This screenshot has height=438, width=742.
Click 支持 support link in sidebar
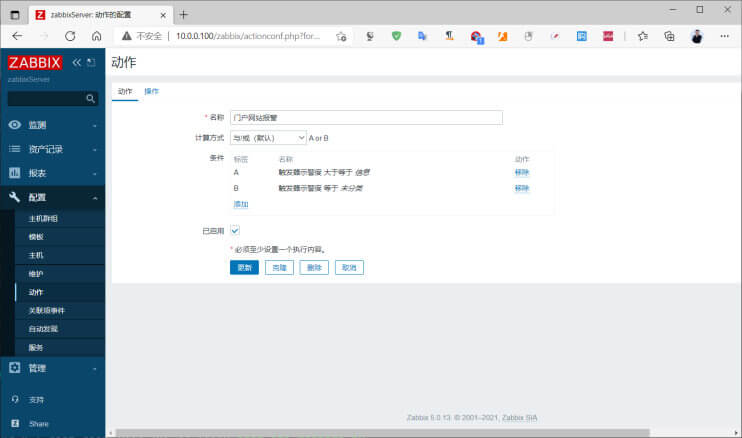pos(36,400)
